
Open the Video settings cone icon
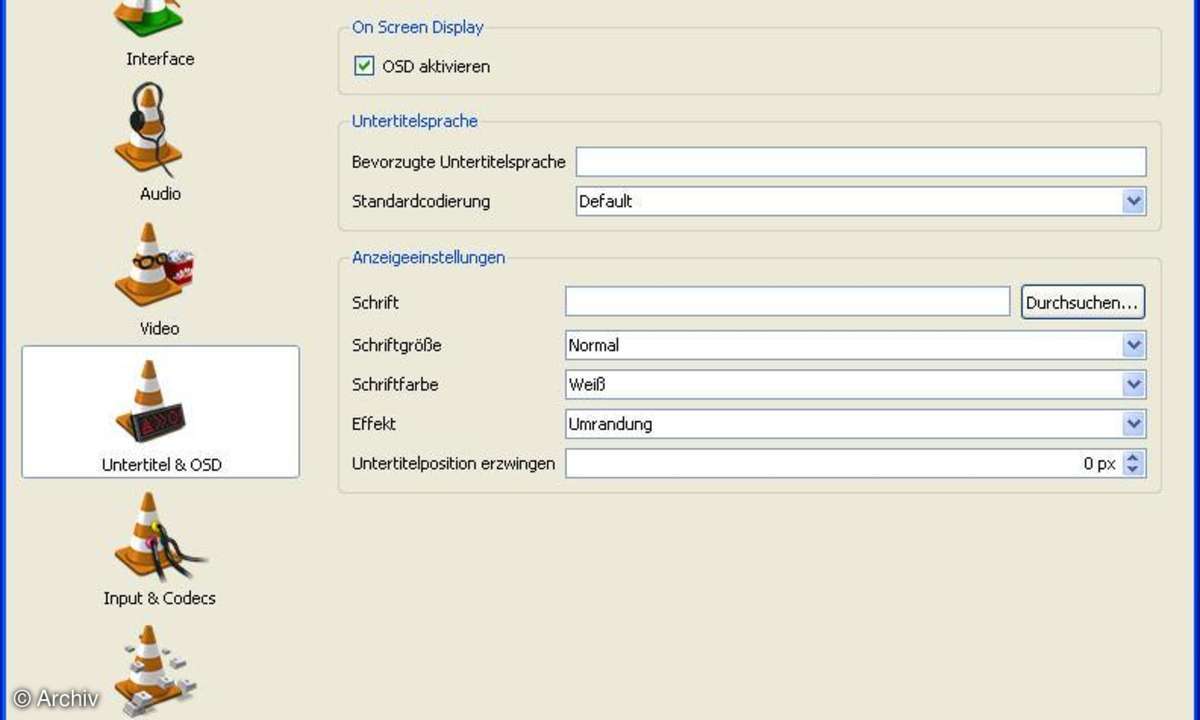(154, 265)
